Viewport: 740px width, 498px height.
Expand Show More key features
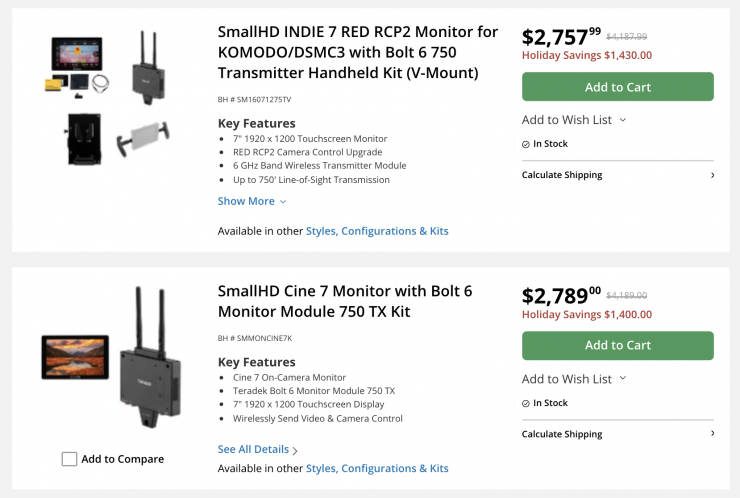(x=252, y=201)
